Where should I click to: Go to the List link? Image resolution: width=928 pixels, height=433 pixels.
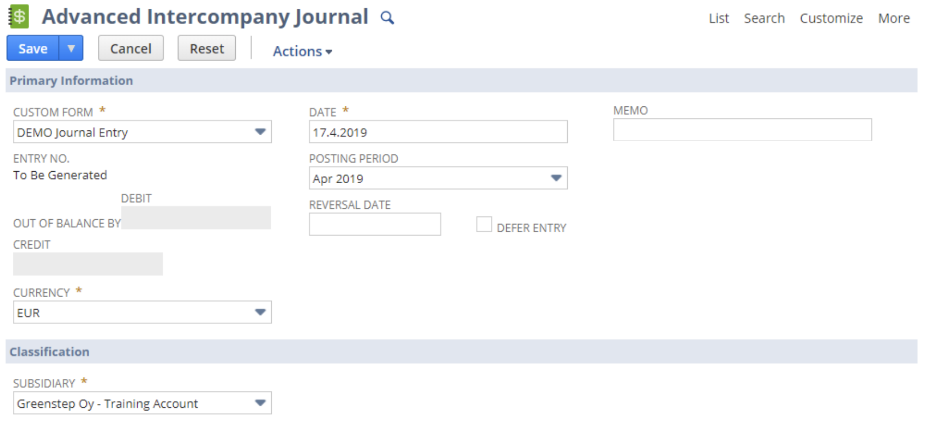click(719, 18)
